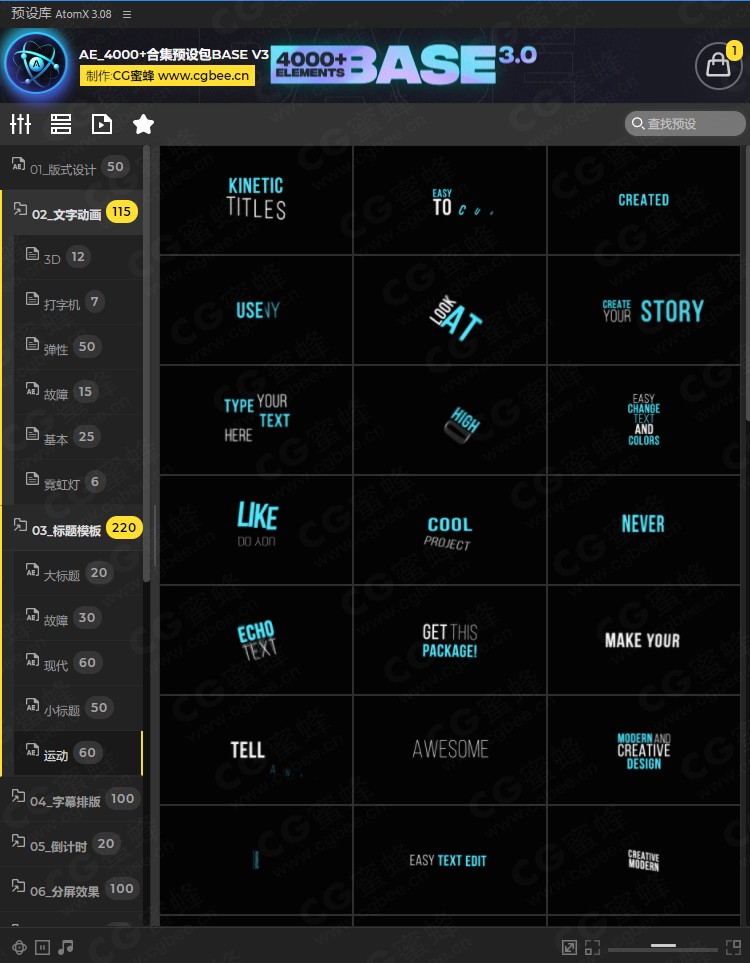The image size is (750, 963).
Task: Select the CREATED preset thumbnail
Action: point(644,200)
